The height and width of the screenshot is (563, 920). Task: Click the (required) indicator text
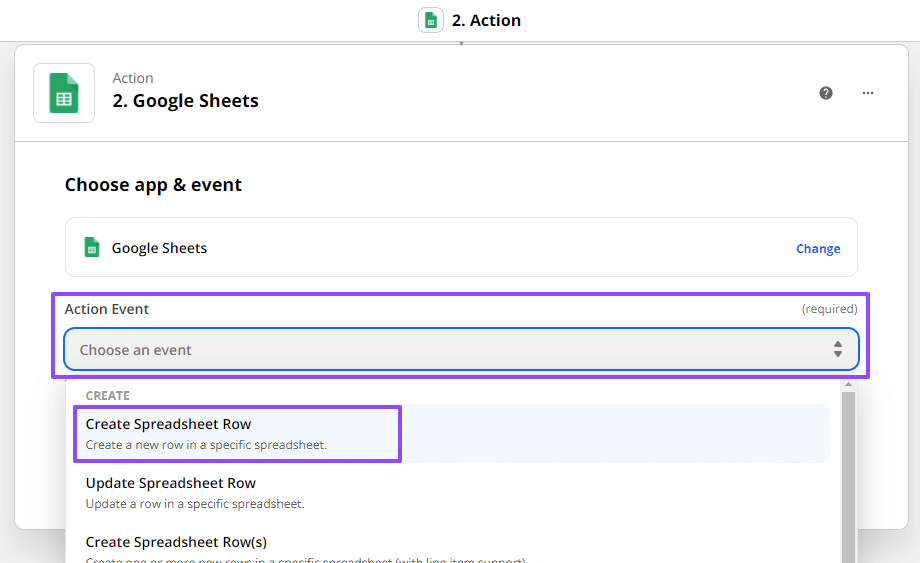click(829, 309)
